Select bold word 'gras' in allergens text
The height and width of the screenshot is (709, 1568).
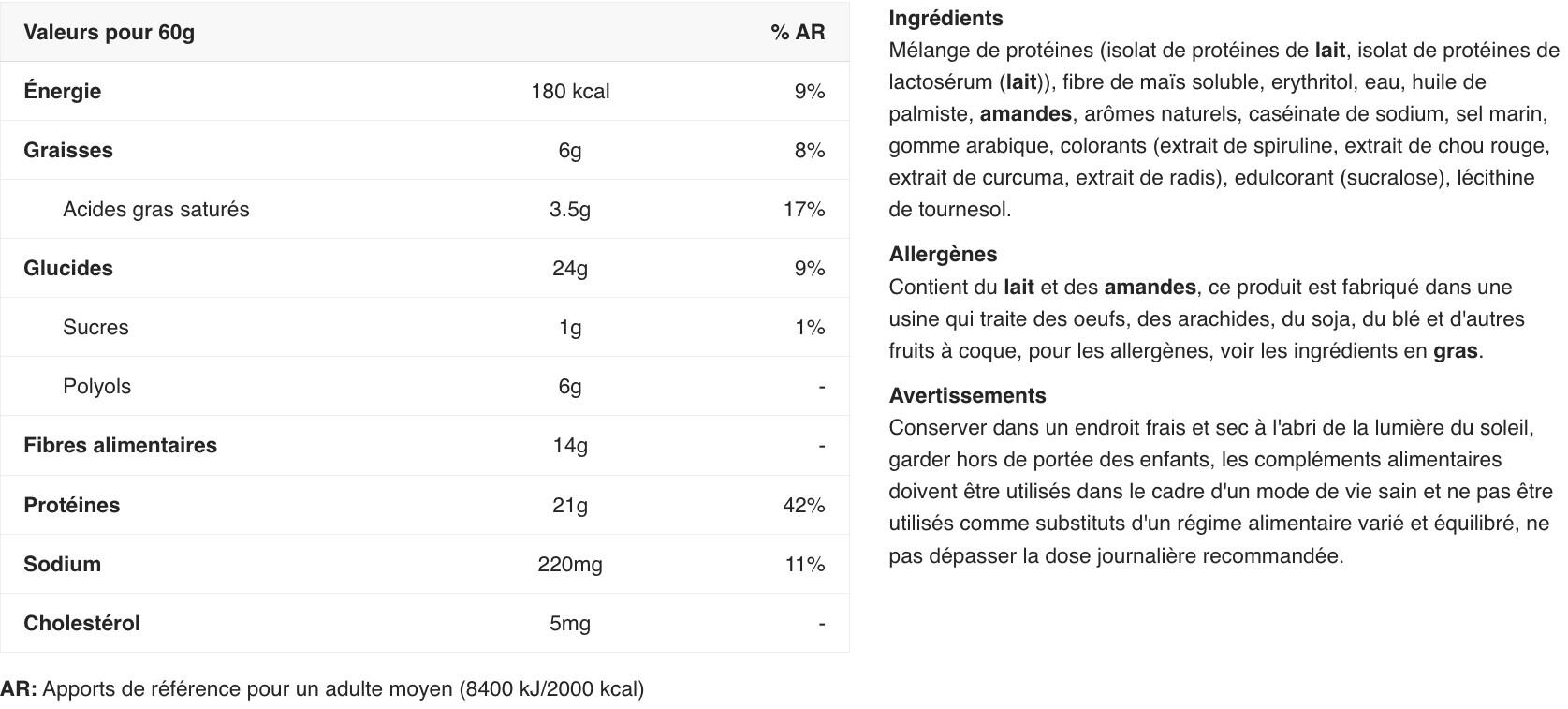pyautogui.click(x=1456, y=351)
